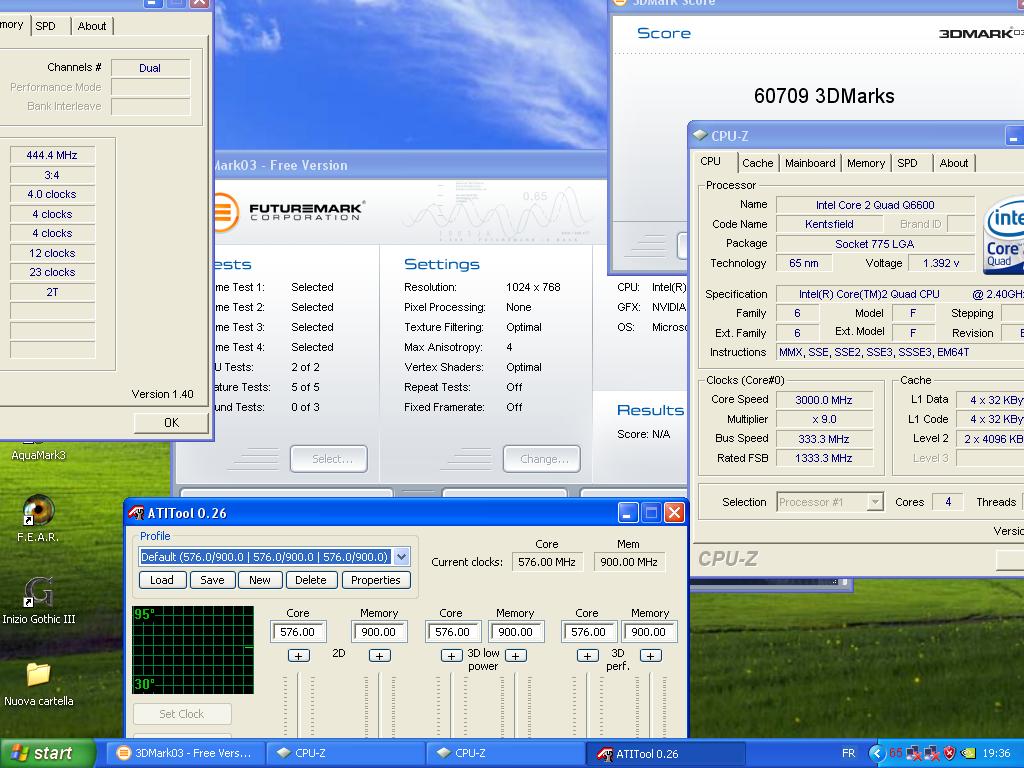Edit the 3D perf. Memory field
Screen dimensions: 1024x768
coord(649,632)
